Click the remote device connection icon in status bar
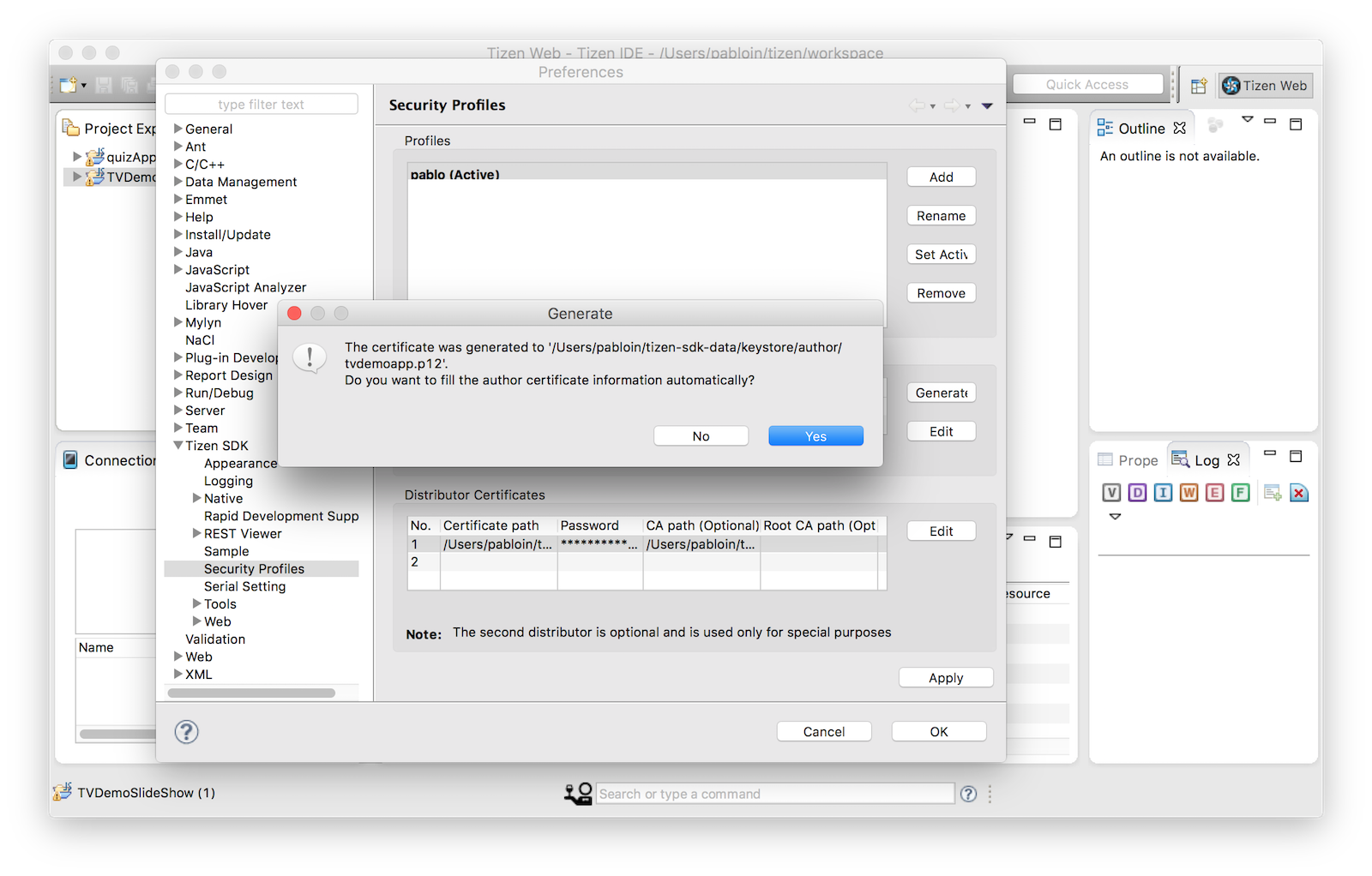1372x876 pixels. pos(577,793)
